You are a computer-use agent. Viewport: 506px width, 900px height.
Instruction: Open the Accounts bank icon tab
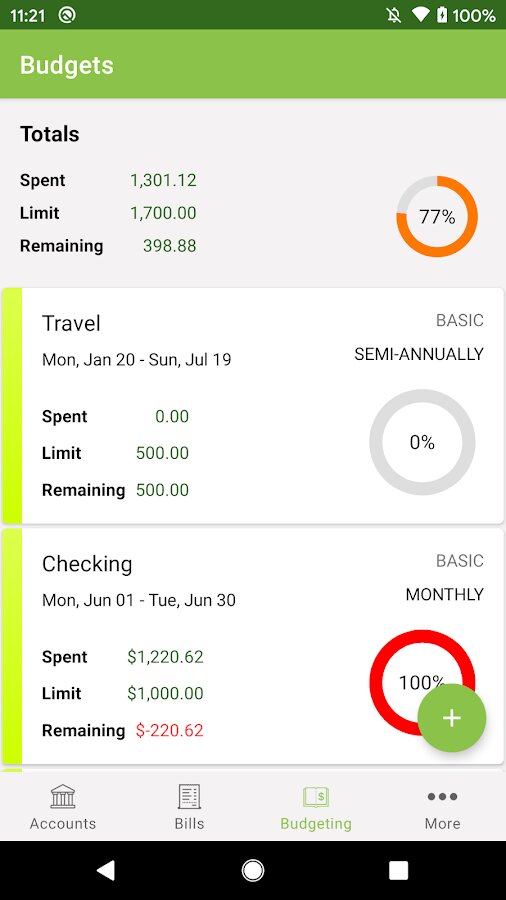click(63, 808)
